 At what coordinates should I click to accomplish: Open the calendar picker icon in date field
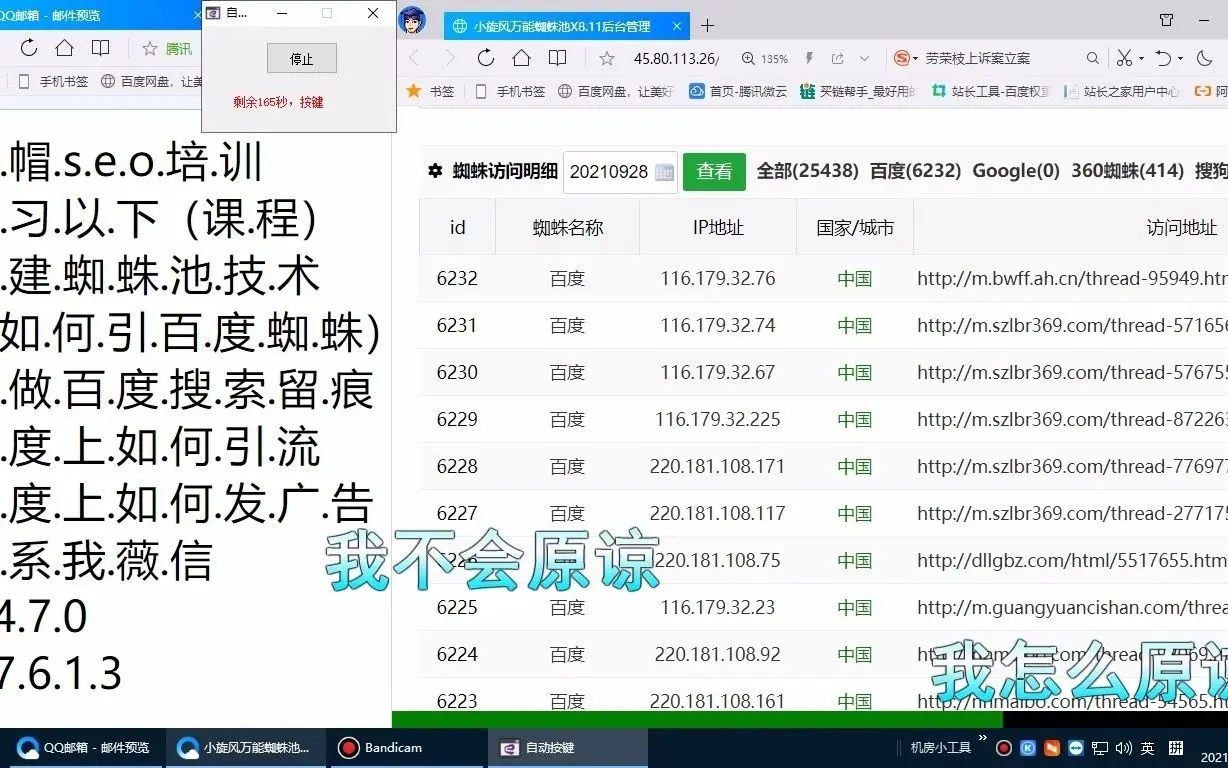click(664, 172)
